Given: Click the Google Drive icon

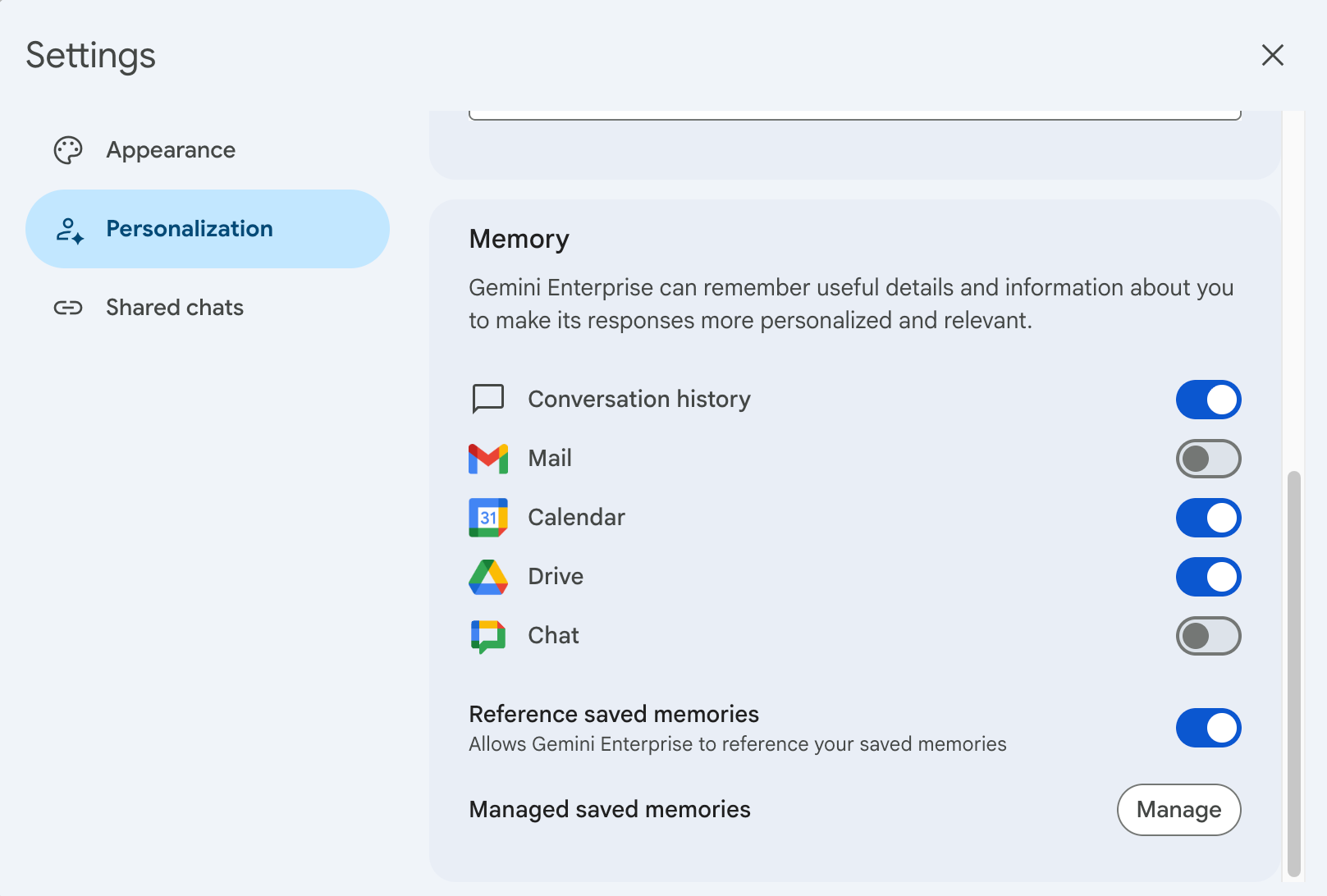Looking at the screenshot, I should click(487, 576).
